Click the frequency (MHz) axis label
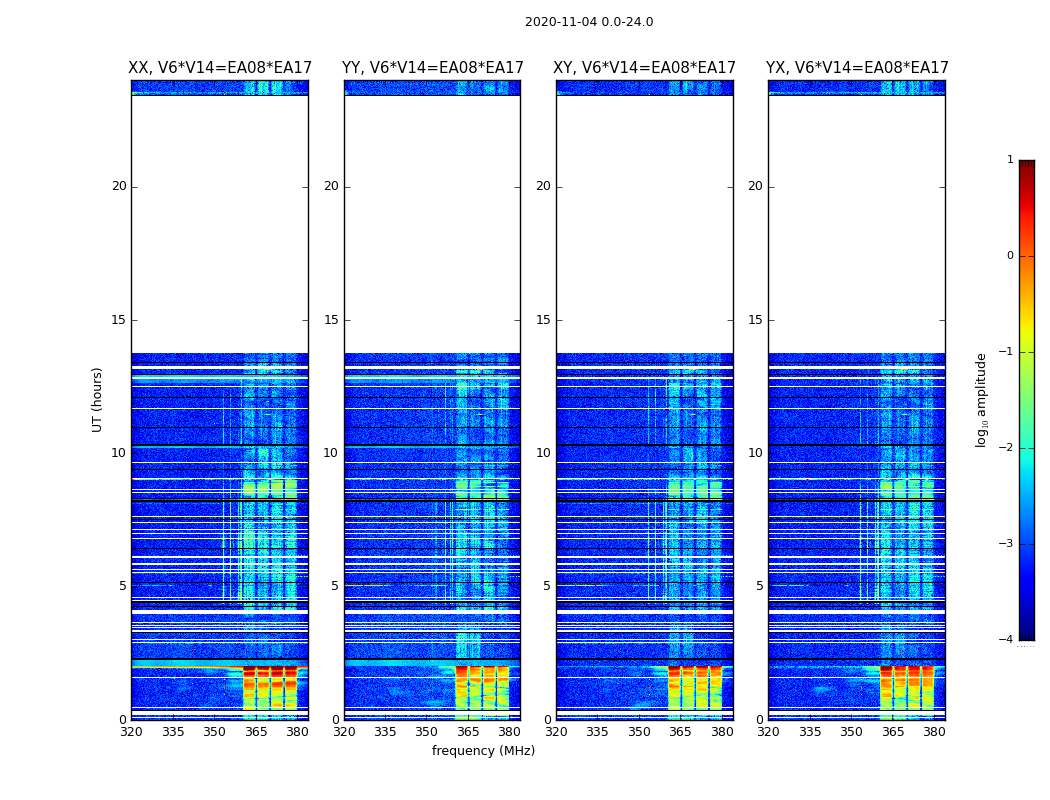 coord(483,751)
